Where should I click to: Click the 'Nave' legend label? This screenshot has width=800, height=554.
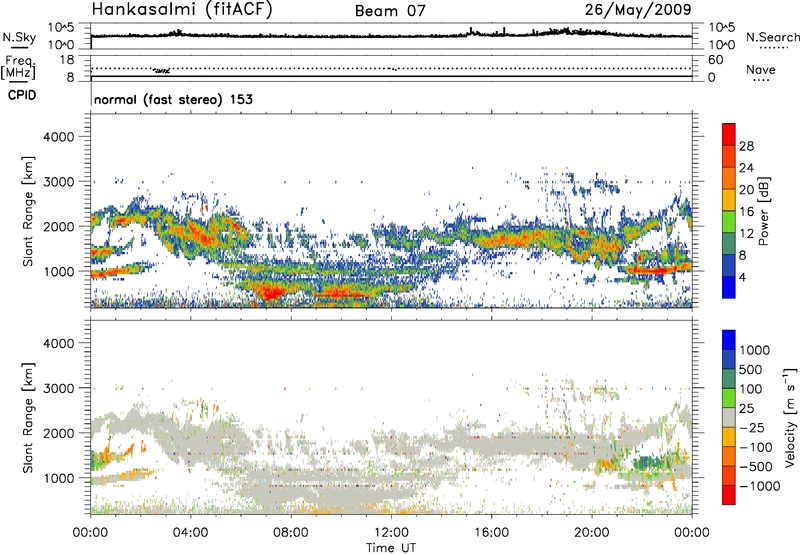click(x=760, y=69)
